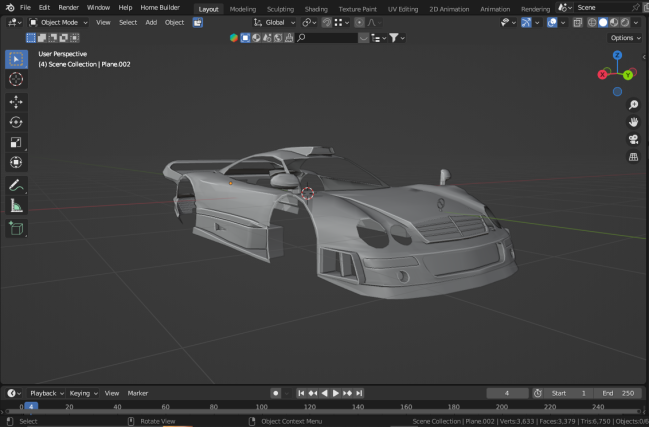
Task: Click the current frame field showing 4
Action: pos(507,393)
